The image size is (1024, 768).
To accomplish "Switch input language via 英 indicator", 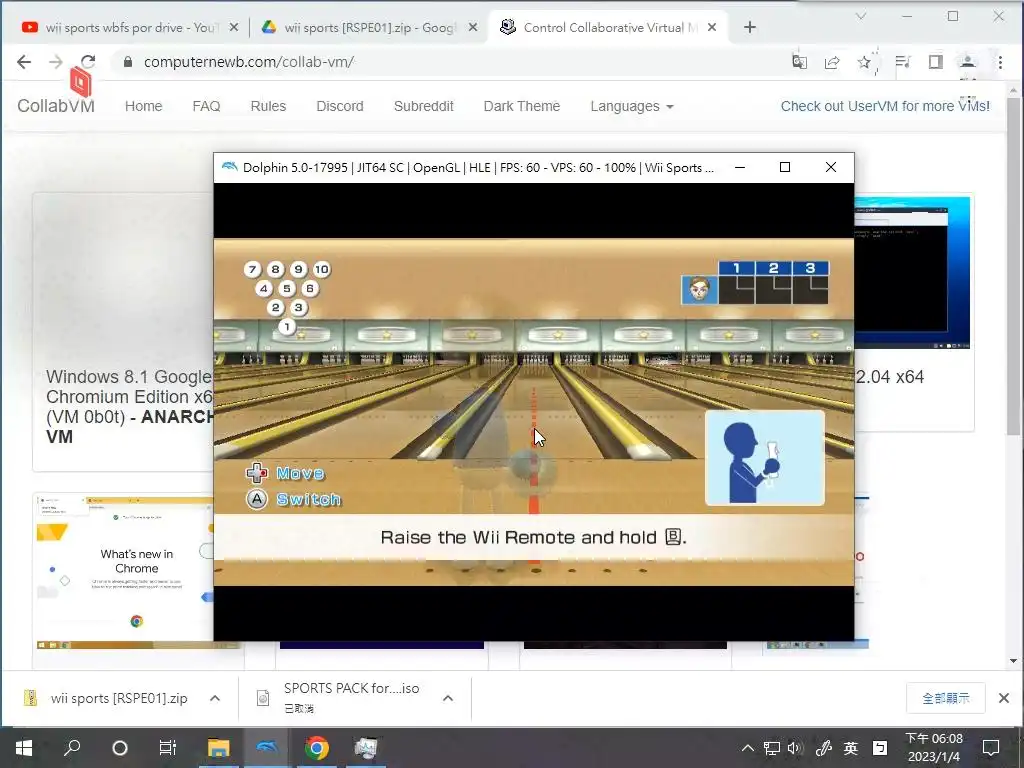I will tap(850, 748).
